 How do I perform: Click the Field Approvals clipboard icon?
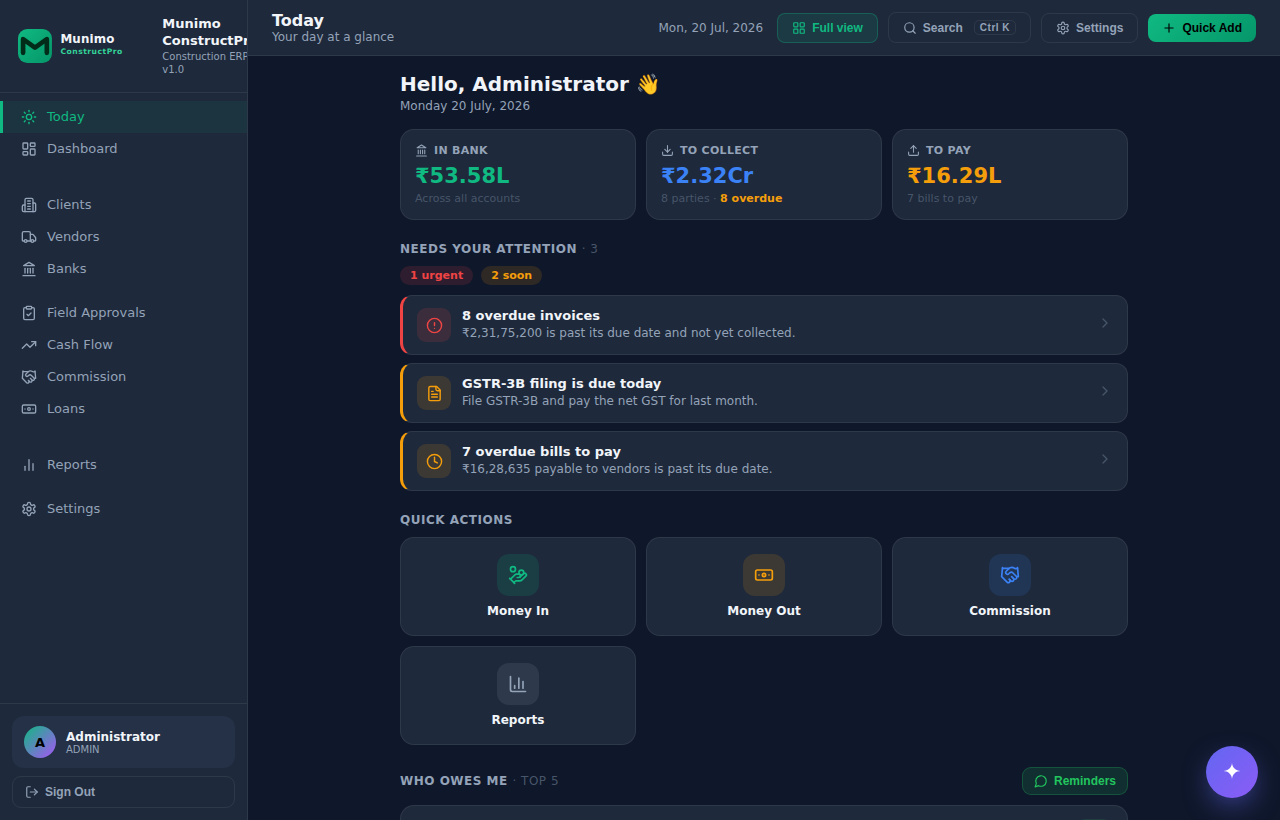pyautogui.click(x=29, y=313)
